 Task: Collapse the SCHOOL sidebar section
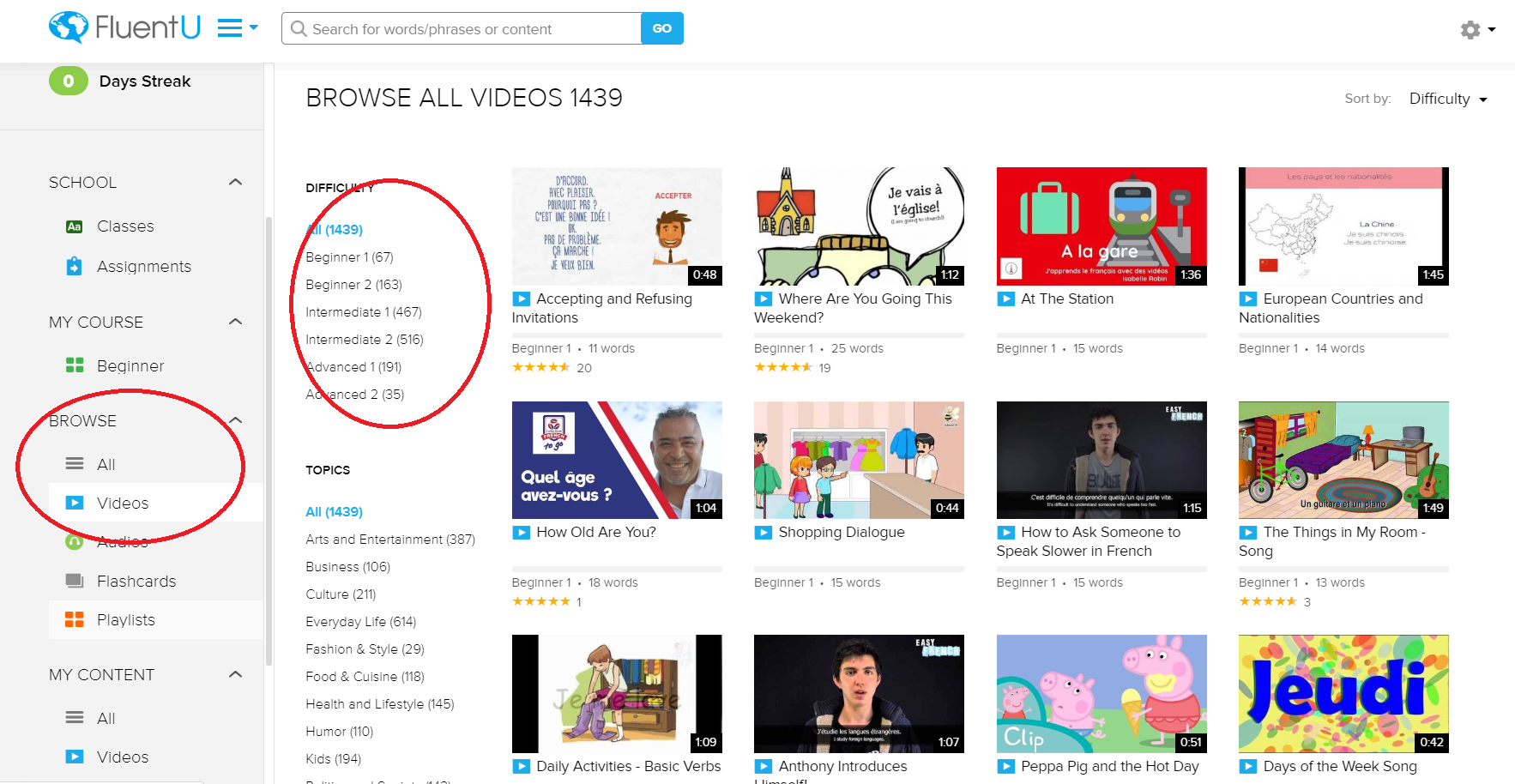pyautogui.click(x=236, y=183)
